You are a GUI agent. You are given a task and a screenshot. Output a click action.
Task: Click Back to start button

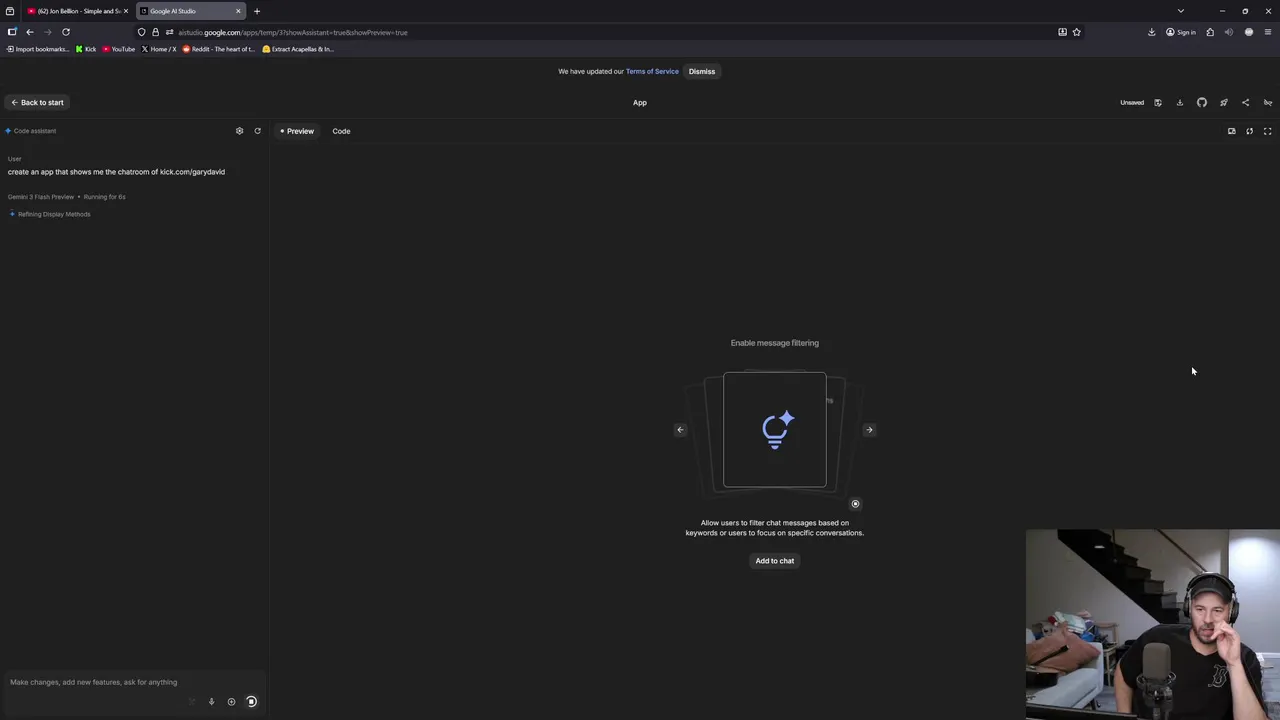pyautogui.click(x=37, y=102)
